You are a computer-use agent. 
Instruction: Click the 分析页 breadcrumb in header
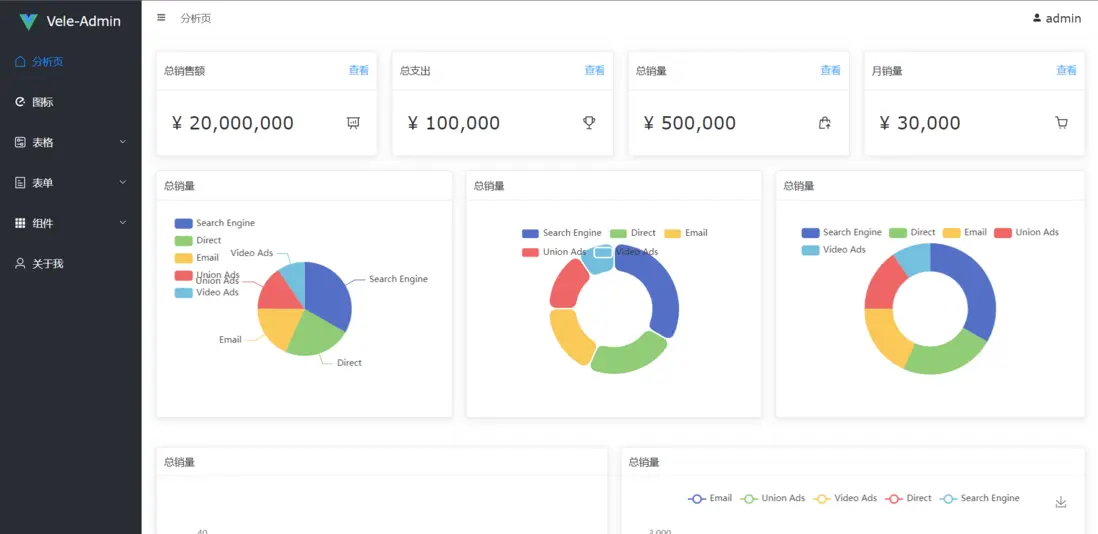pos(195,18)
